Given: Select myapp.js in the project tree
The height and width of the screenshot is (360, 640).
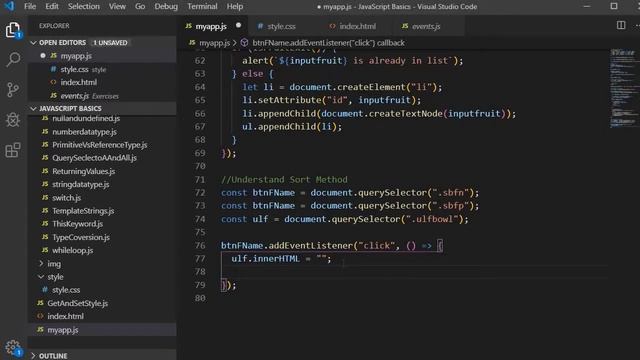Looking at the screenshot, I should coord(102,330).
